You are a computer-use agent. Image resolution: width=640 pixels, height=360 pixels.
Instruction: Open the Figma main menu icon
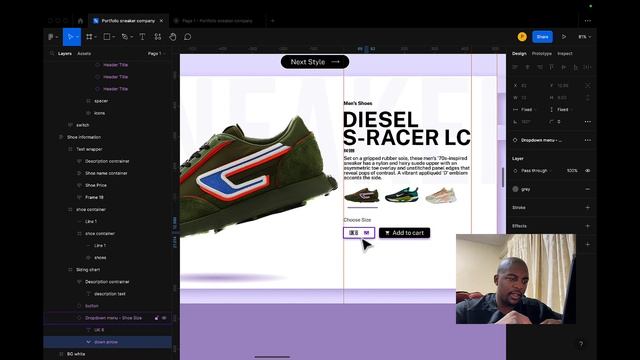51,37
